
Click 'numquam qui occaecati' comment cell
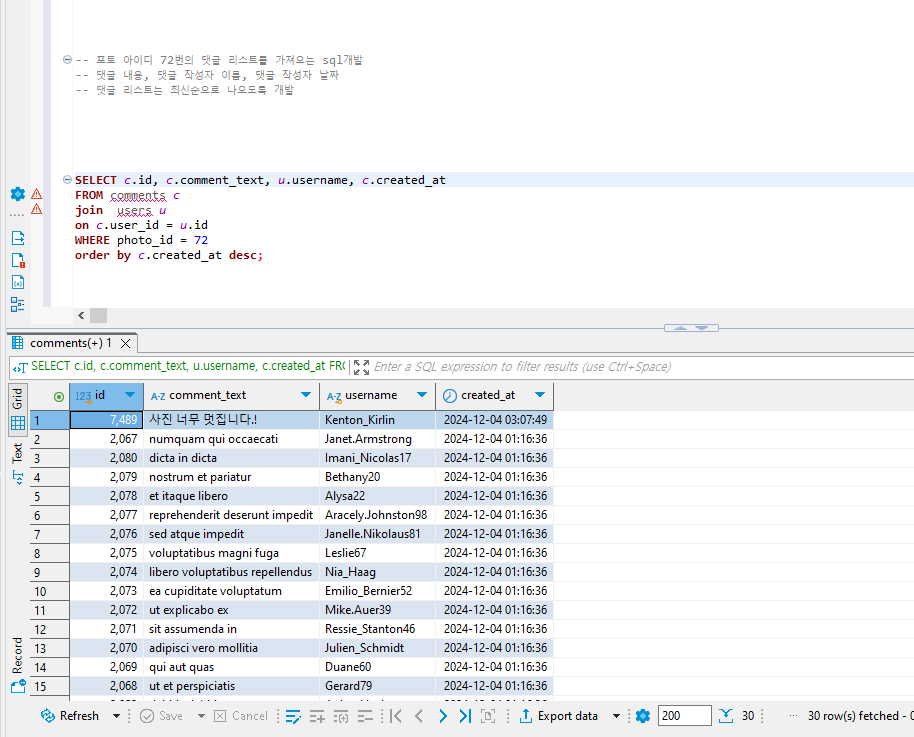click(231, 439)
